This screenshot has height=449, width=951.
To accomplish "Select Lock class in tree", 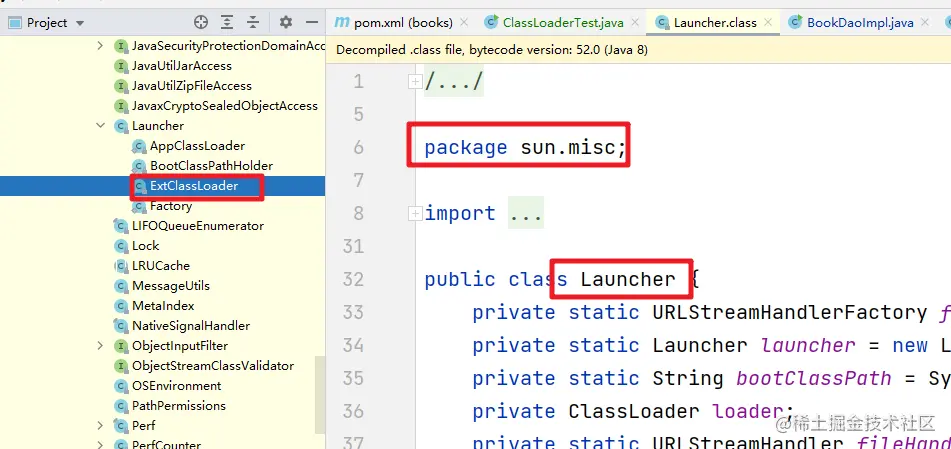I will point(146,246).
